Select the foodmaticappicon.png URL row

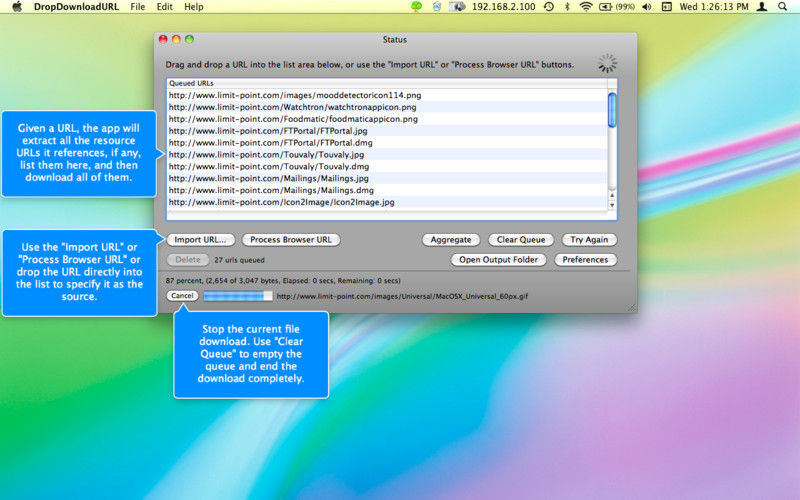[x=387, y=119]
